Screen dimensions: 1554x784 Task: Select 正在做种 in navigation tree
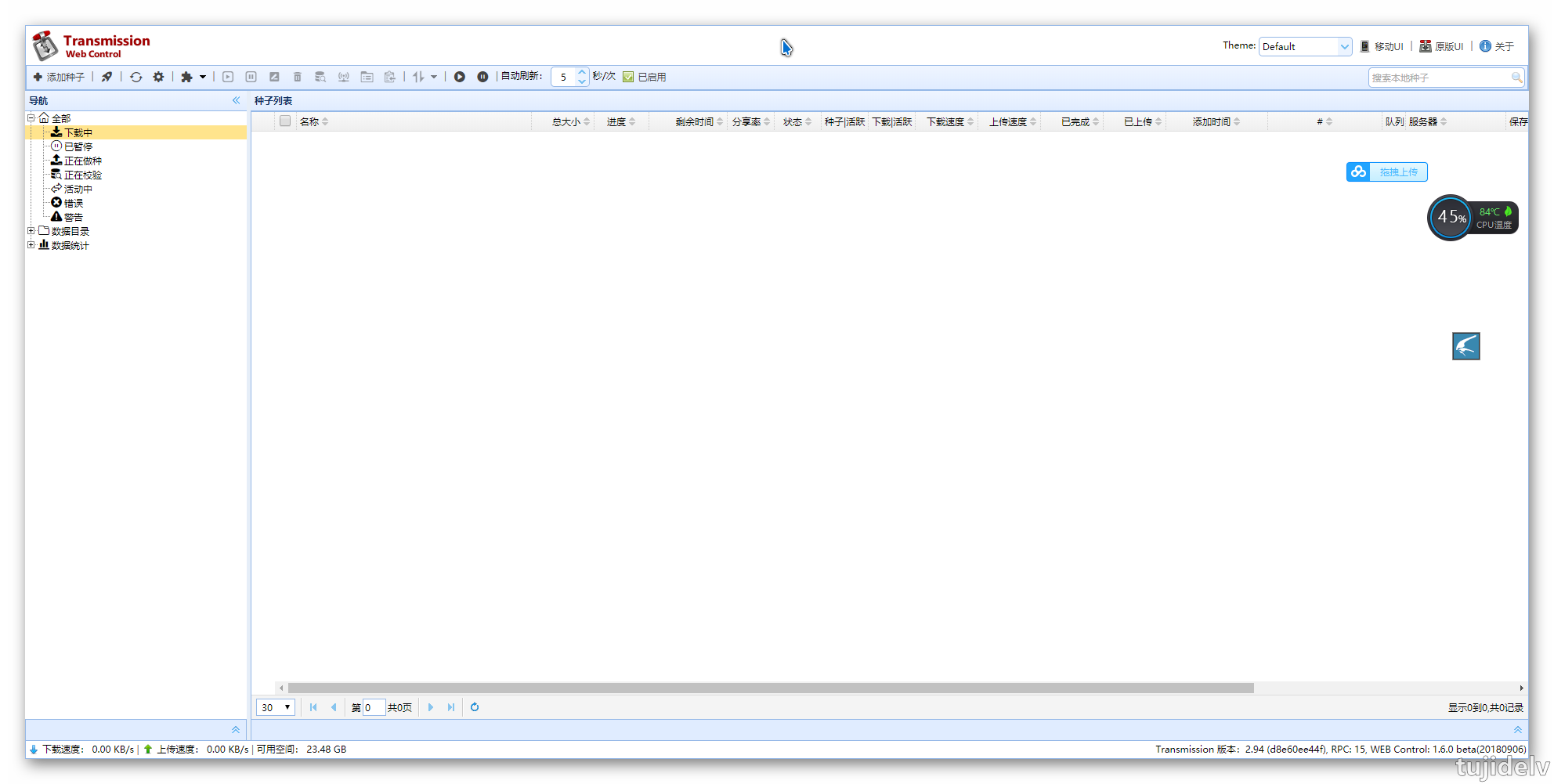coord(82,161)
